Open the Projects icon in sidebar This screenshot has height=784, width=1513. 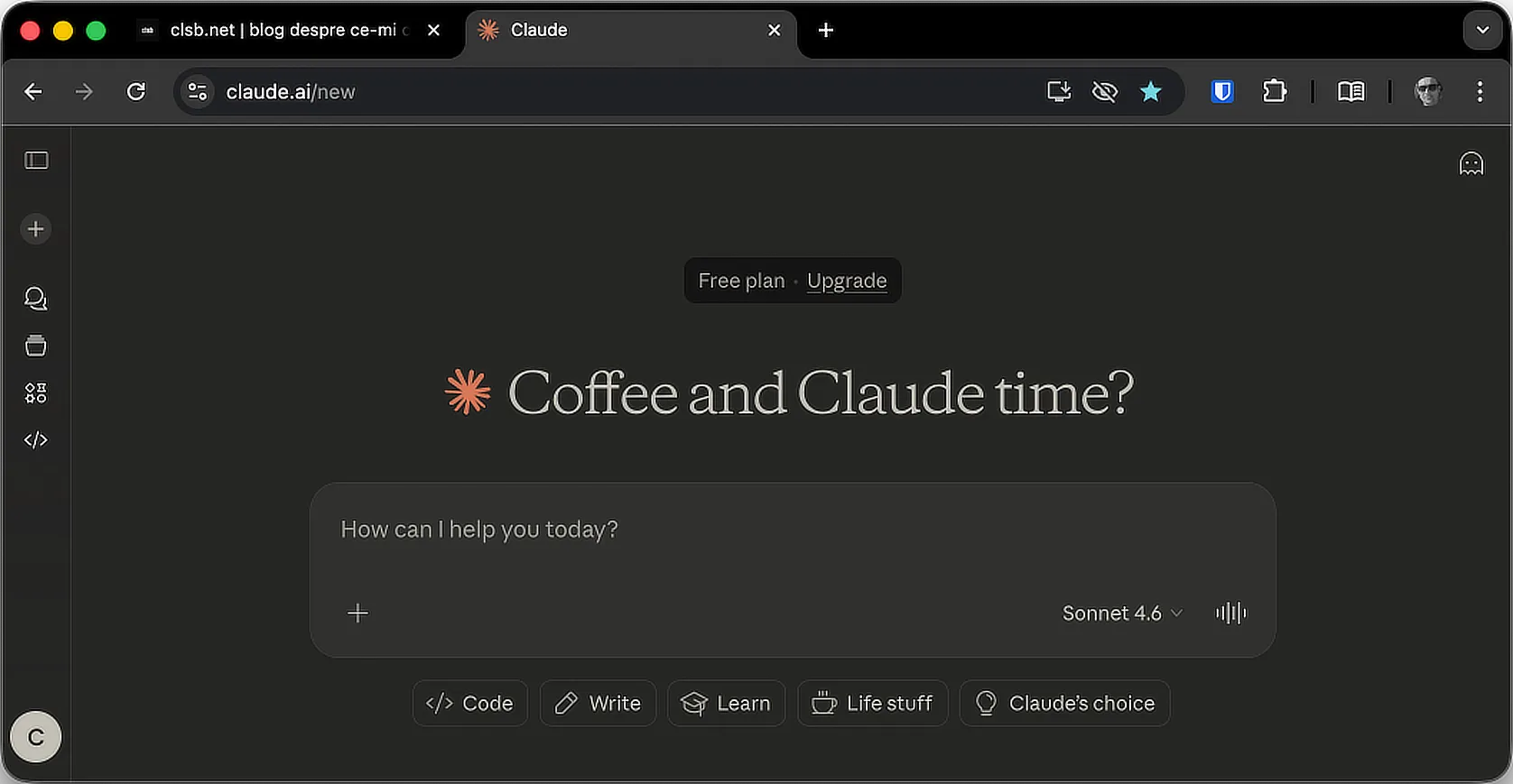tap(36, 346)
